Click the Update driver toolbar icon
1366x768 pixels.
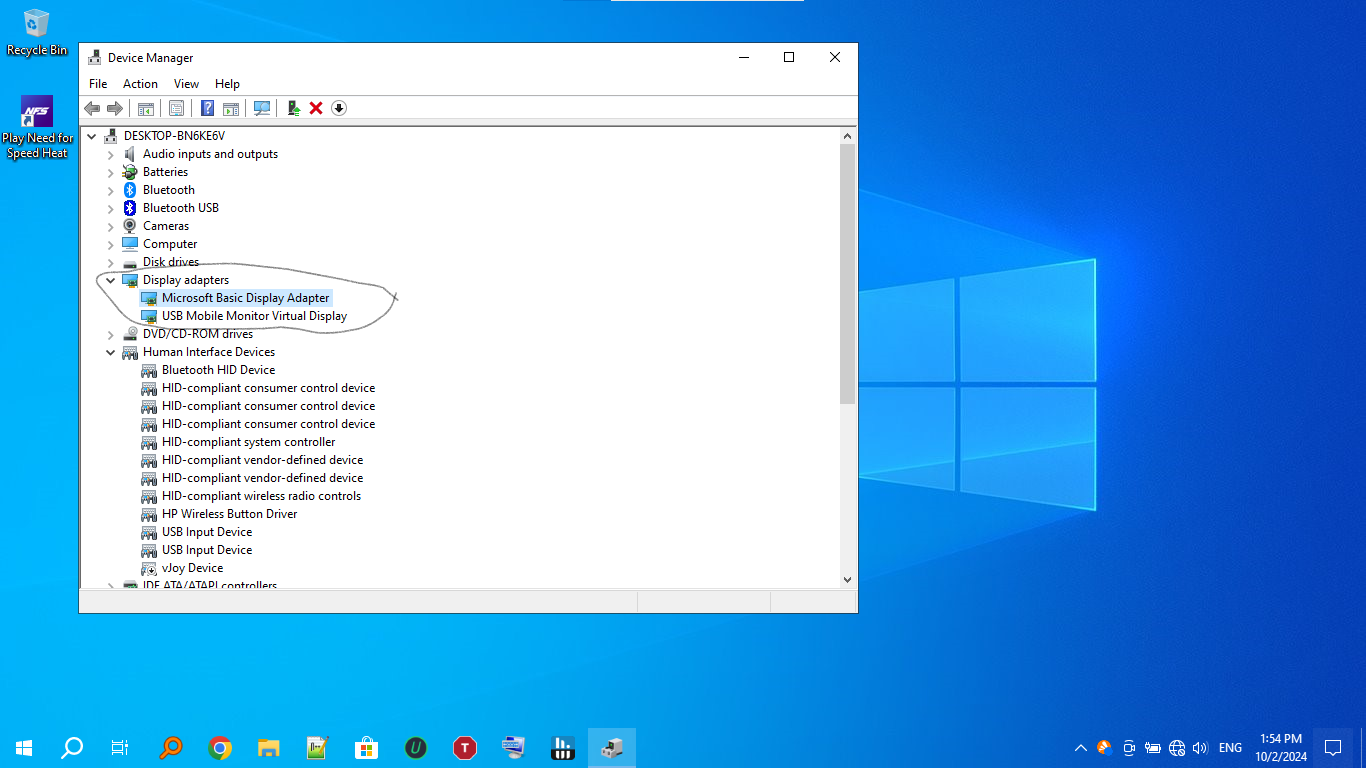point(293,108)
